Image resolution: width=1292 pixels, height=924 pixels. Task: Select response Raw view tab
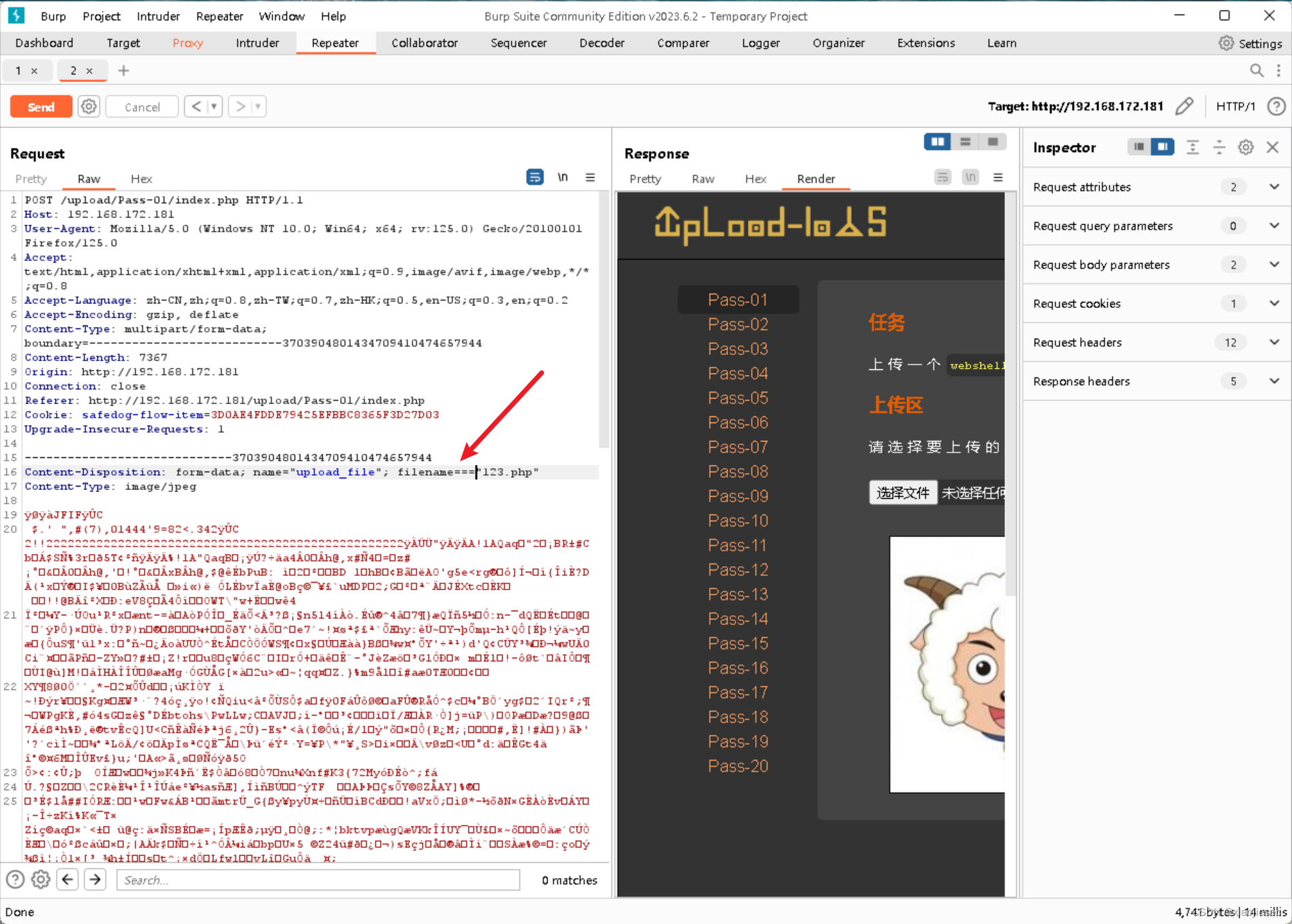[703, 179]
